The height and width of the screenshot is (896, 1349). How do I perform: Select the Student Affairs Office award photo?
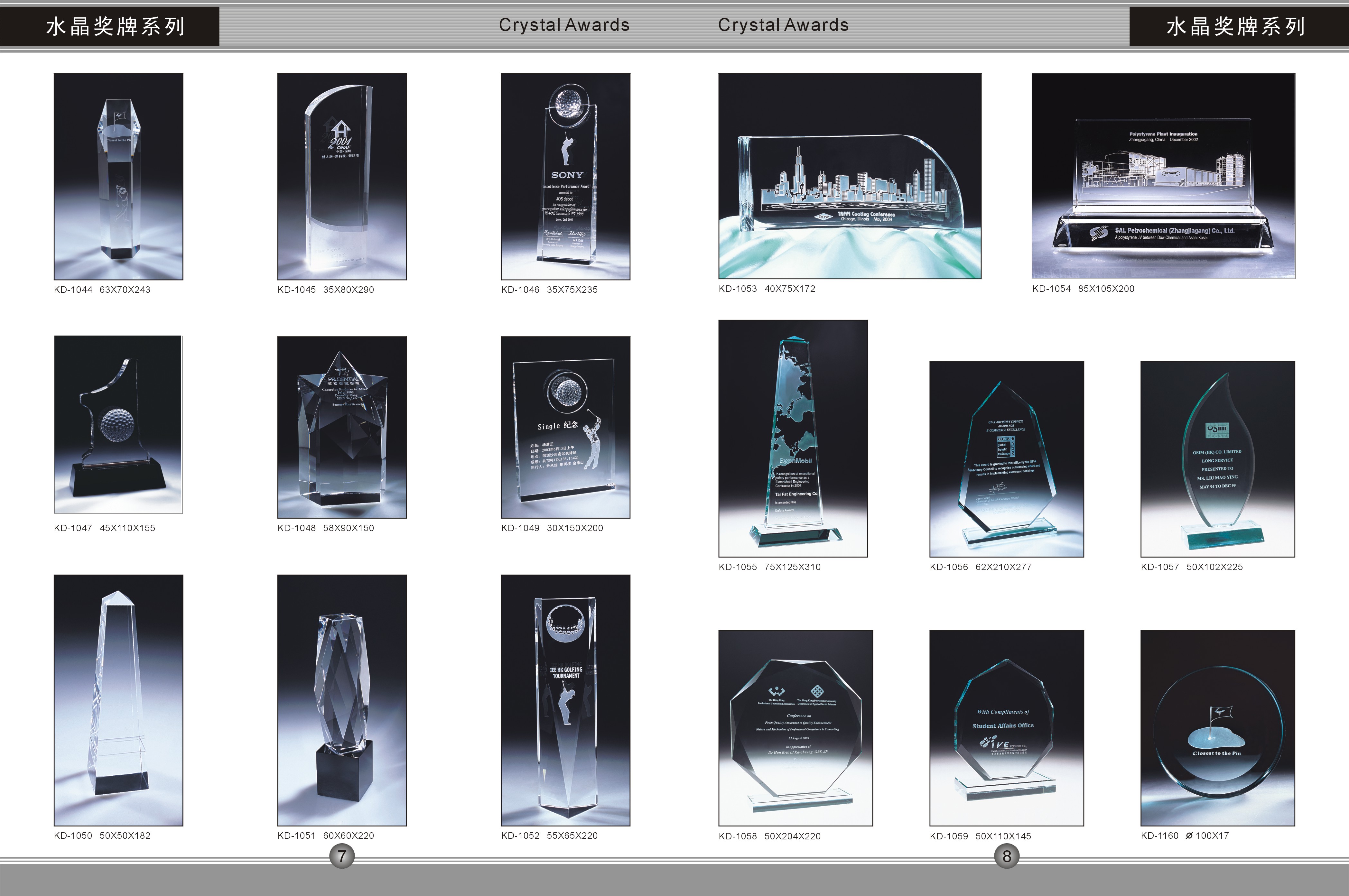click(x=1006, y=727)
